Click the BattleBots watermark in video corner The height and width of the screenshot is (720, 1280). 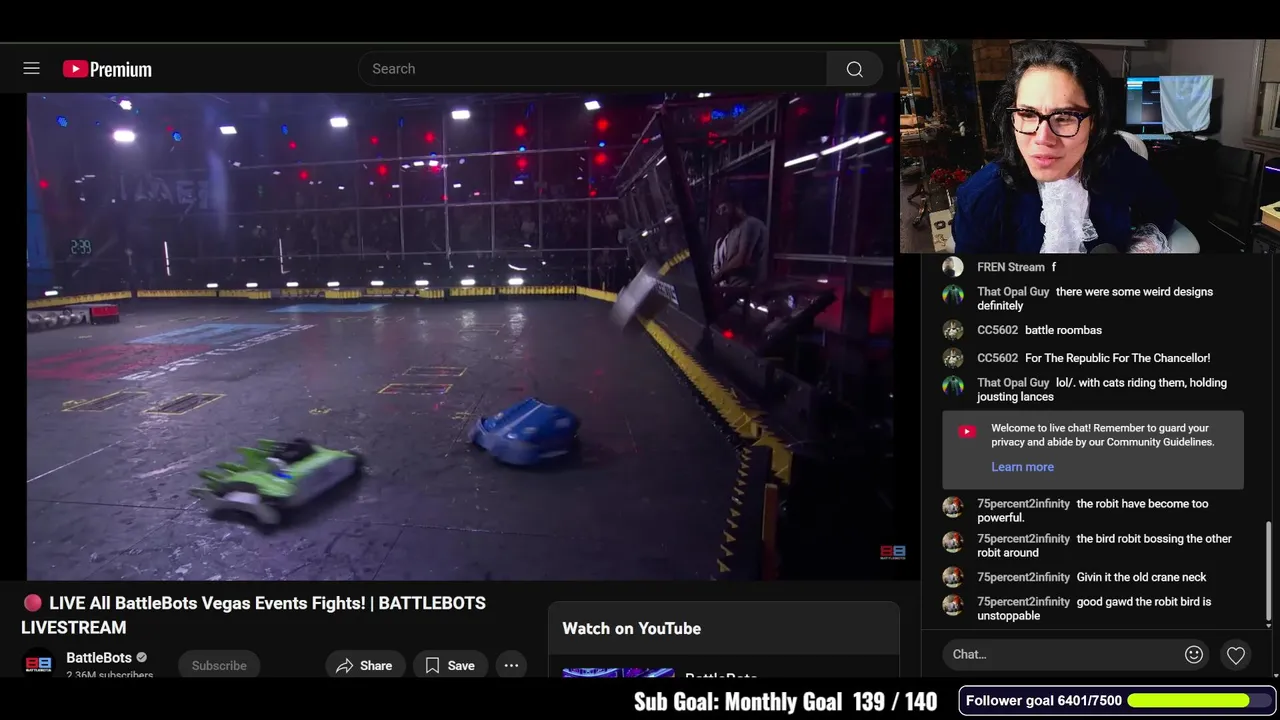[x=892, y=552]
